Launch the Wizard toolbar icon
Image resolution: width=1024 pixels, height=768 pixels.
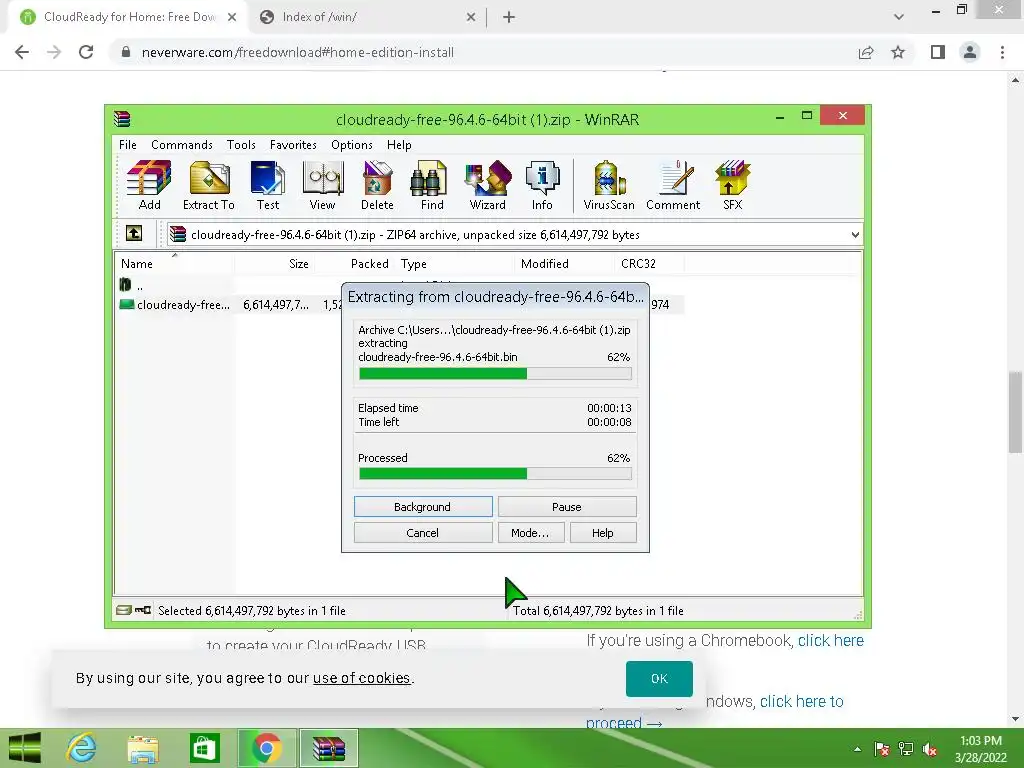click(488, 185)
